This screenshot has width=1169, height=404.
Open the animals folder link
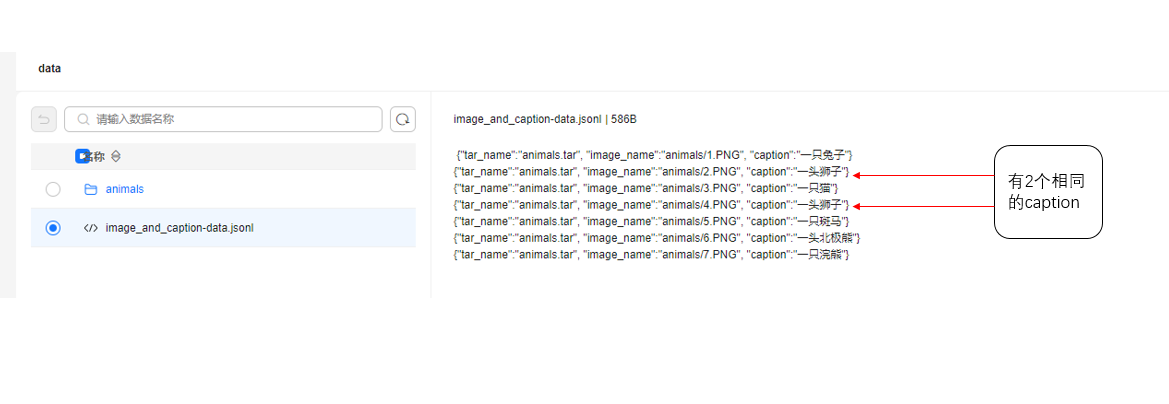[x=125, y=189]
